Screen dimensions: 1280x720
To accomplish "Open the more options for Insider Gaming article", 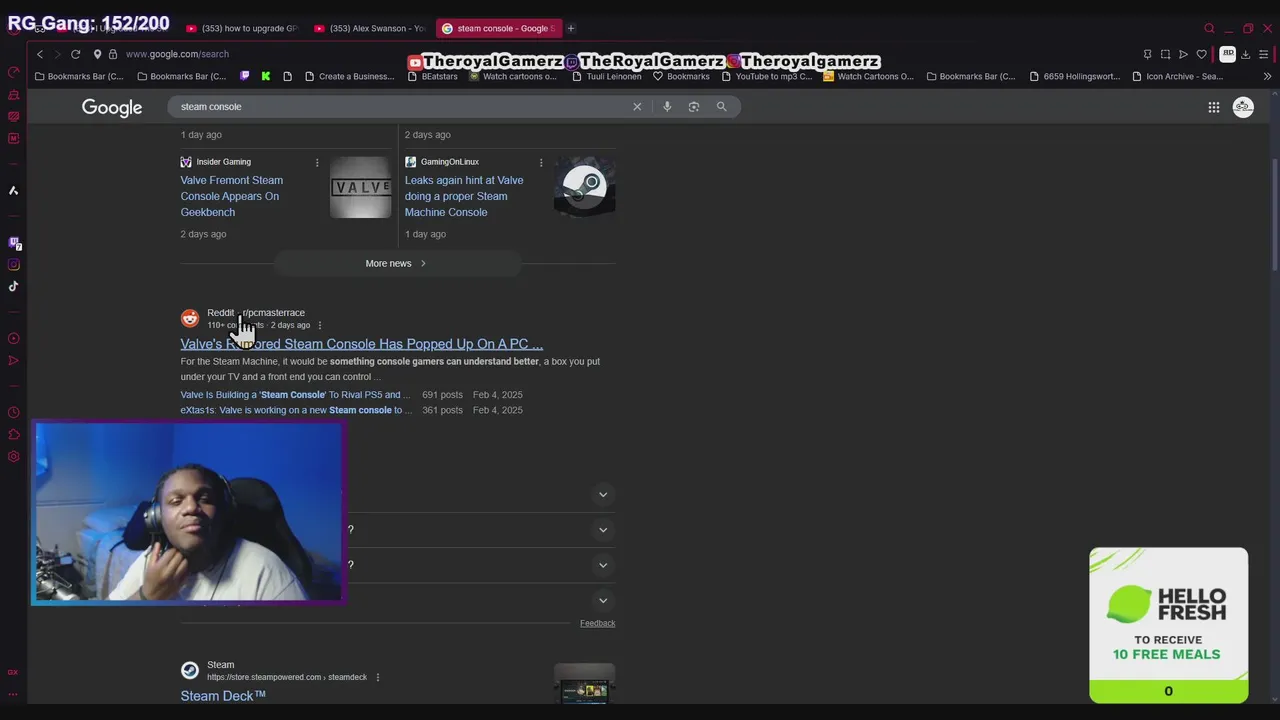I will pyautogui.click(x=317, y=162).
